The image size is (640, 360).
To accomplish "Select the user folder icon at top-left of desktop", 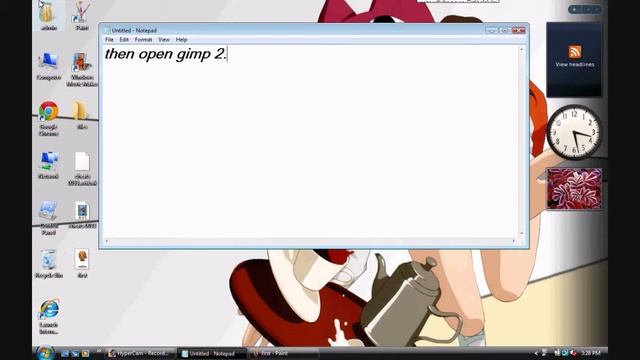I will point(49,16).
